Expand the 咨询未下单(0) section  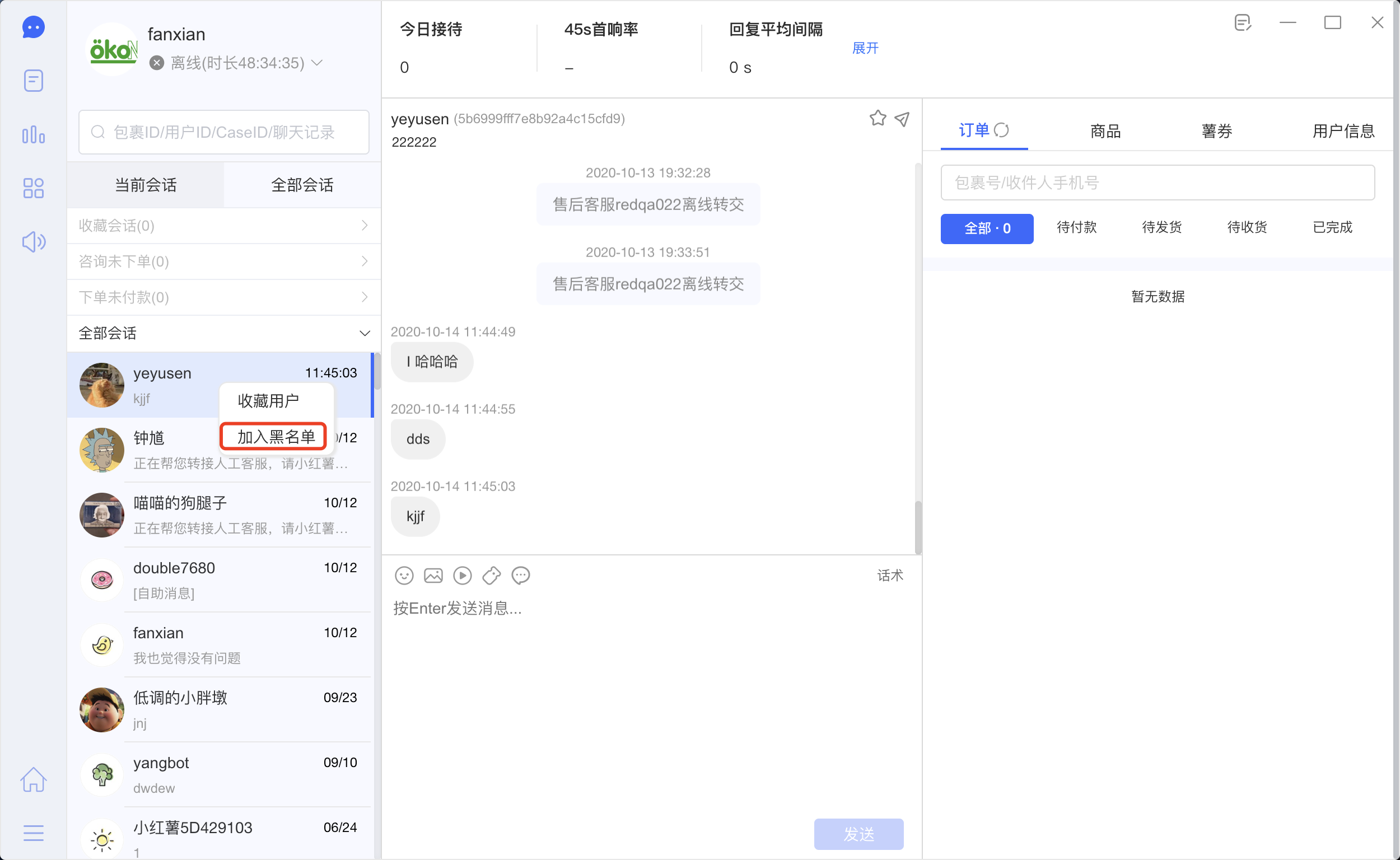click(223, 261)
